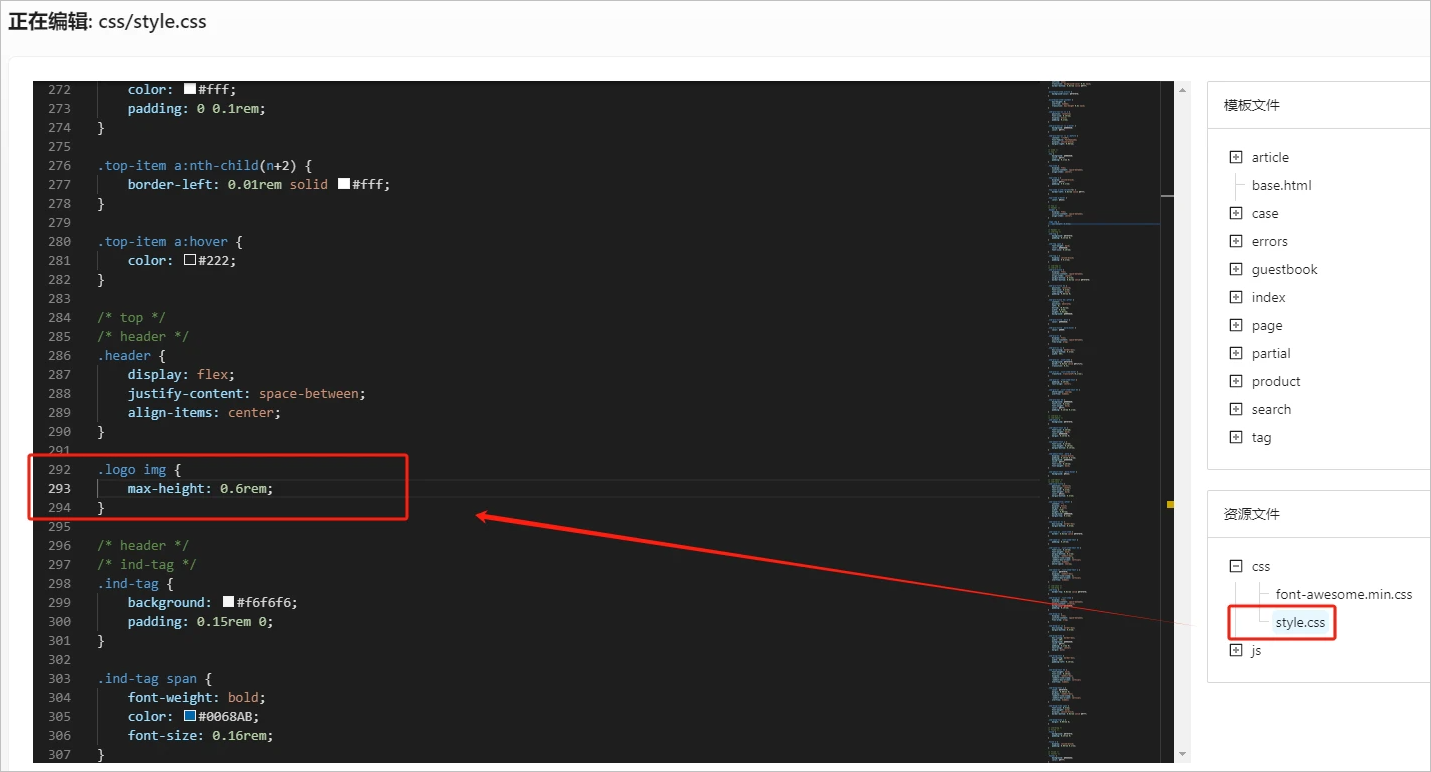Click line number 293 in gutter
This screenshot has width=1431, height=772.
tap(59, 488)
